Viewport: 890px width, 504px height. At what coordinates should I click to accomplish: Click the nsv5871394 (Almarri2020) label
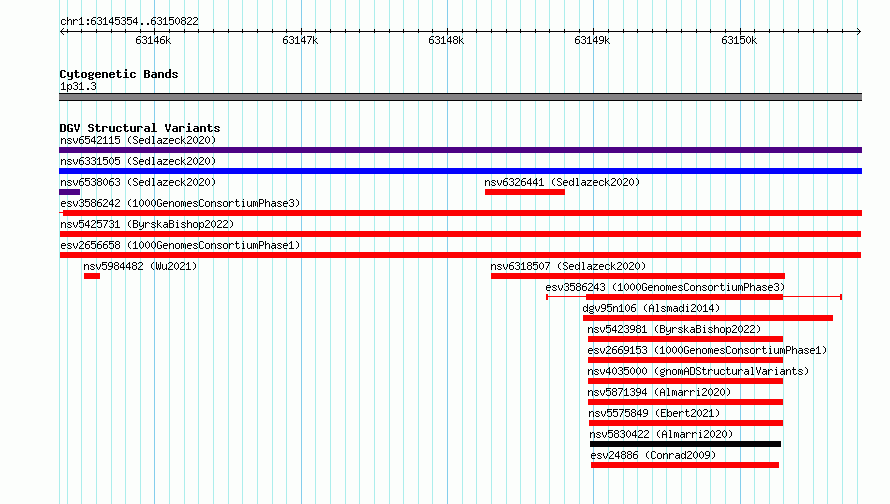659,392
